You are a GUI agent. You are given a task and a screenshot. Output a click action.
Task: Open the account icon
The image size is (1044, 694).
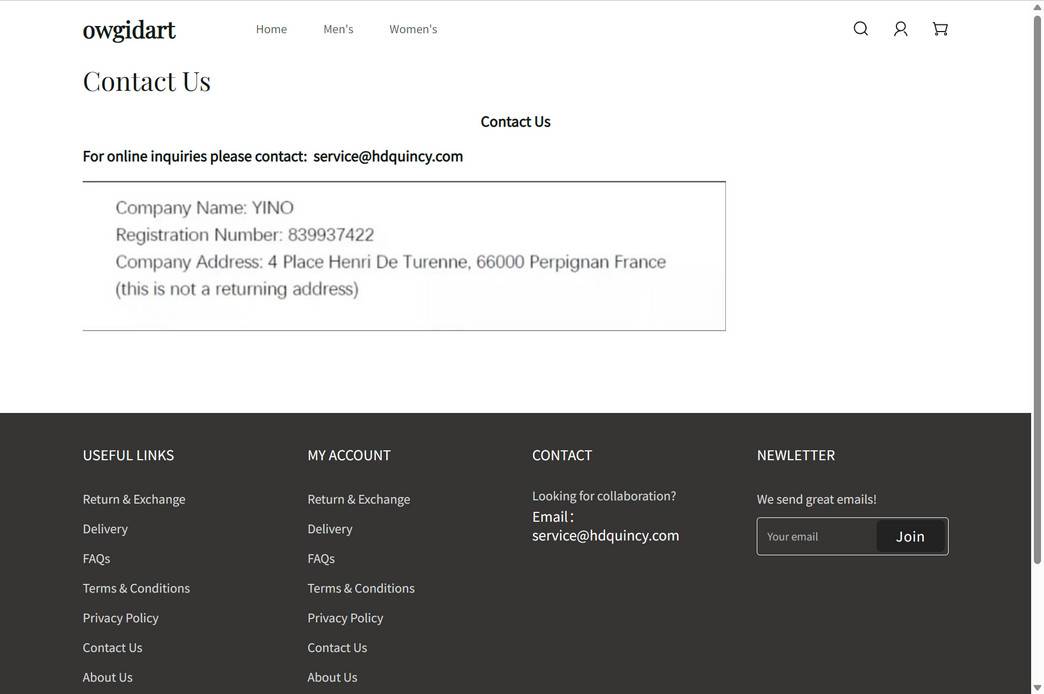click(x=898, y=28)
